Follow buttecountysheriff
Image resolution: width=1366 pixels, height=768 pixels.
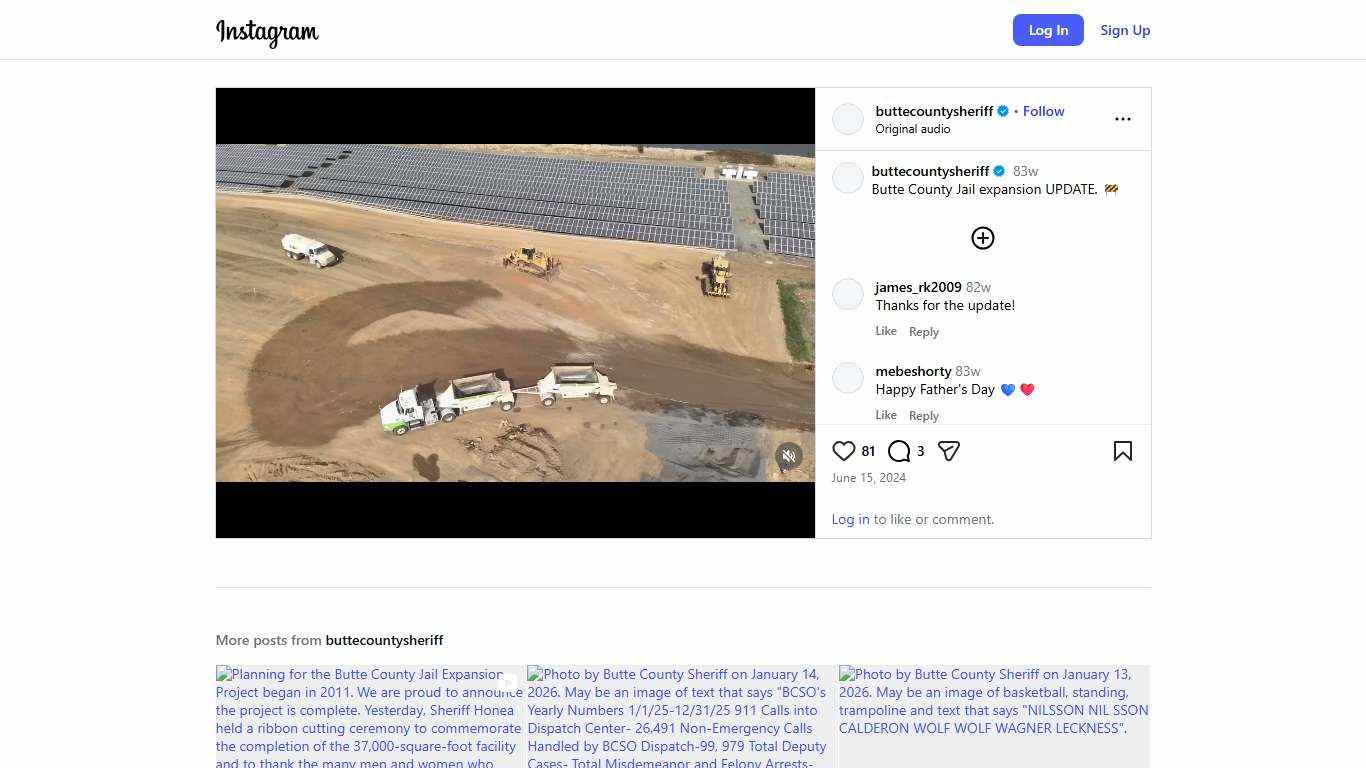[1043, 111]
